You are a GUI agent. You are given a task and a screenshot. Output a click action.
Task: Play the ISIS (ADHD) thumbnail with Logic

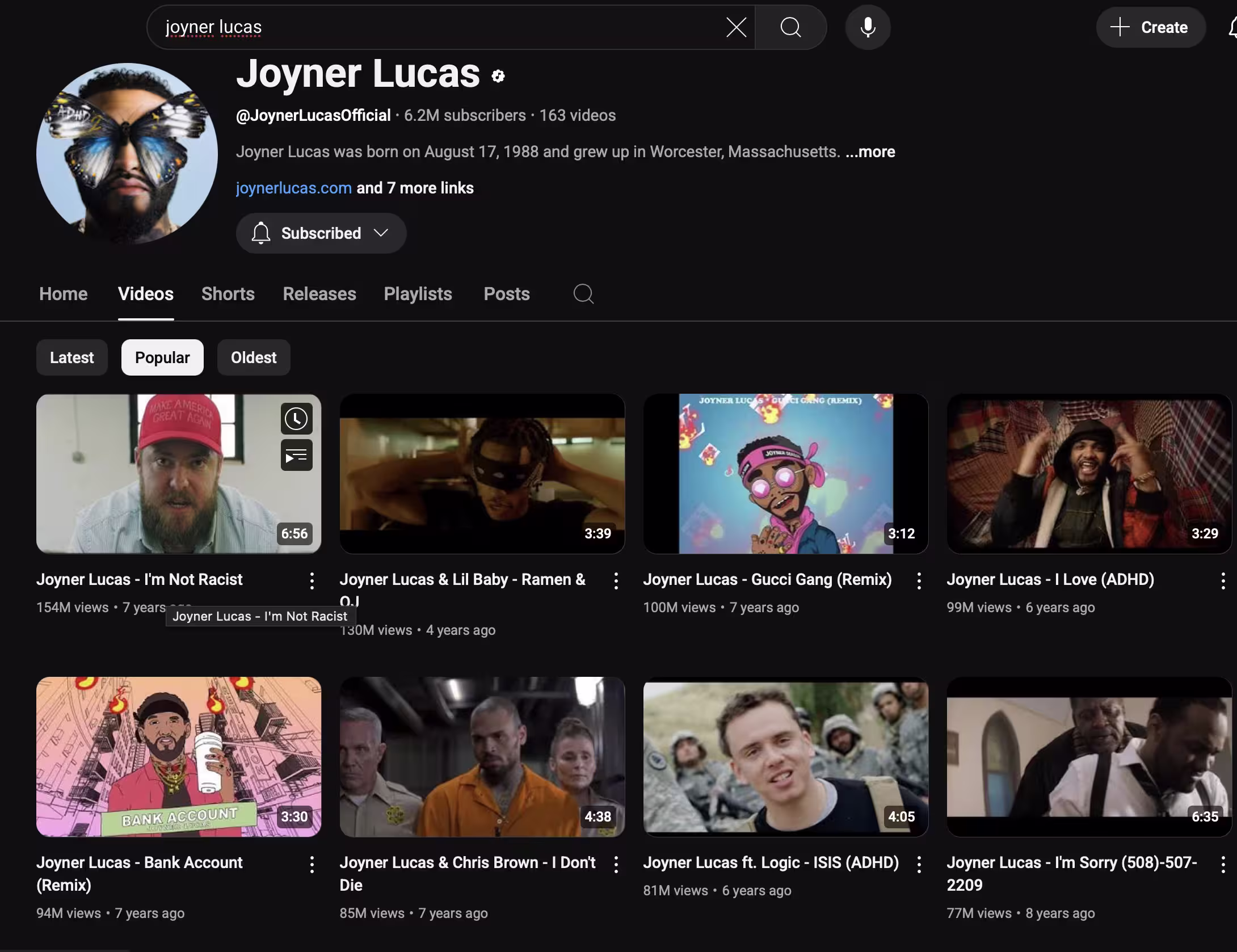[785, 757]
